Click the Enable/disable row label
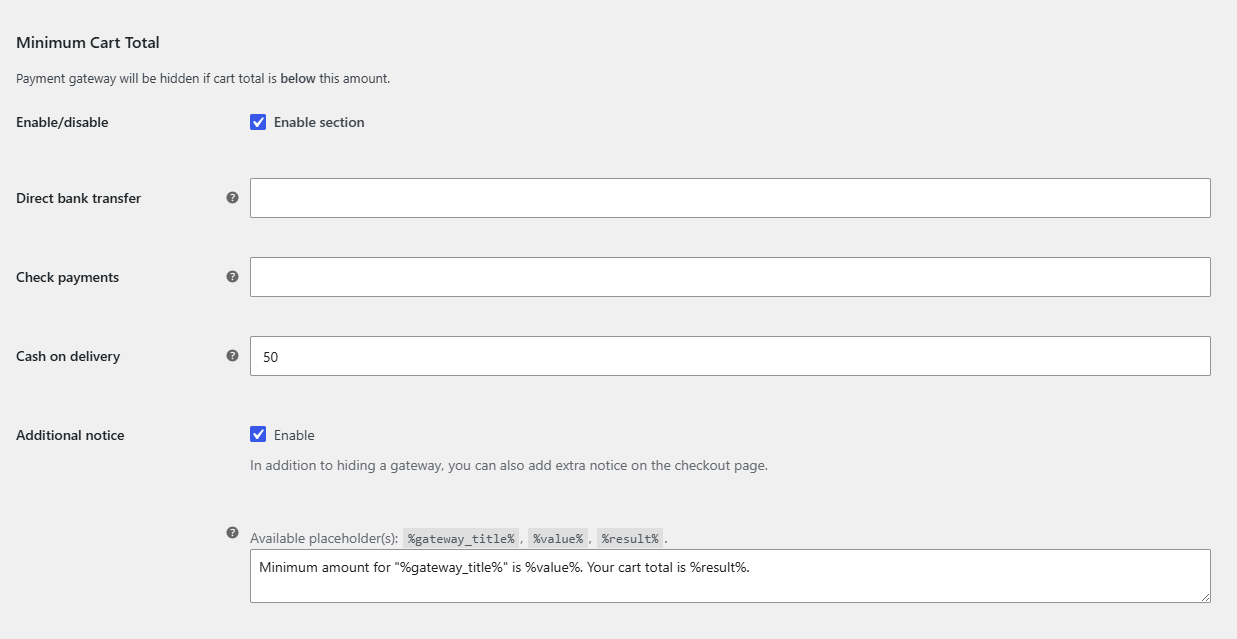 tap(62, 122)
